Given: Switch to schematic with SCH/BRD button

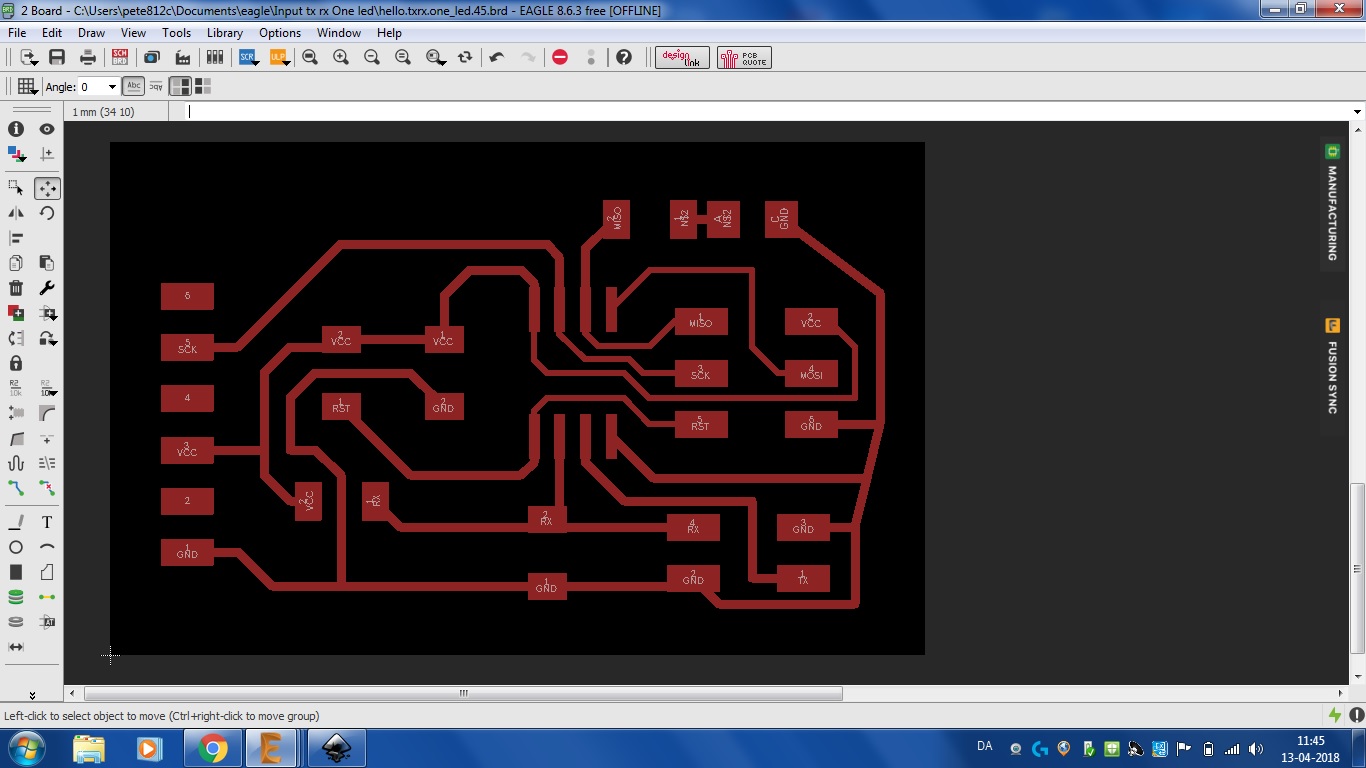Looking at the screenshot, I should click(x=120, y=57).
